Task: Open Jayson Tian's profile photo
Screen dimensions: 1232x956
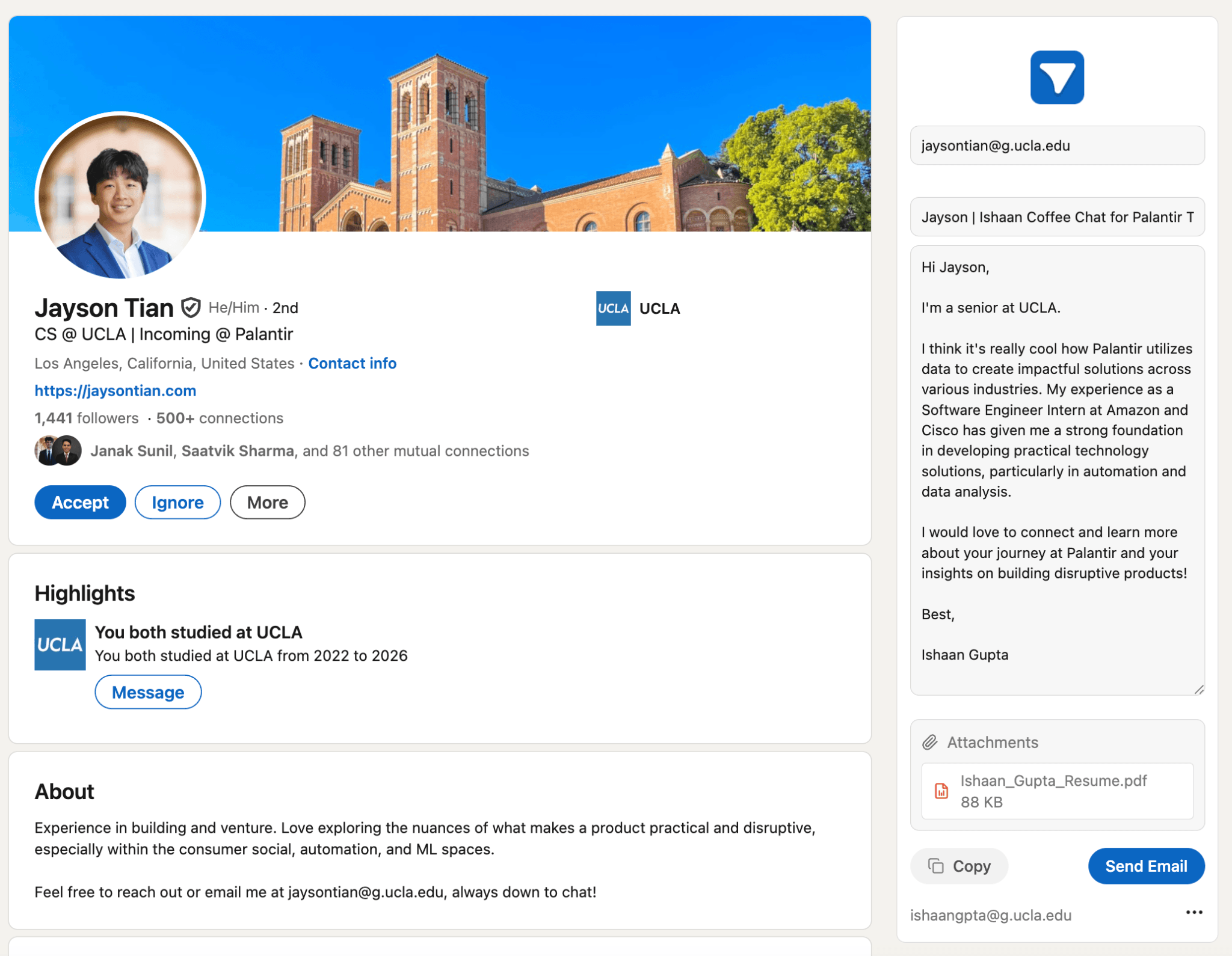Action: click(x=120, y=197)
